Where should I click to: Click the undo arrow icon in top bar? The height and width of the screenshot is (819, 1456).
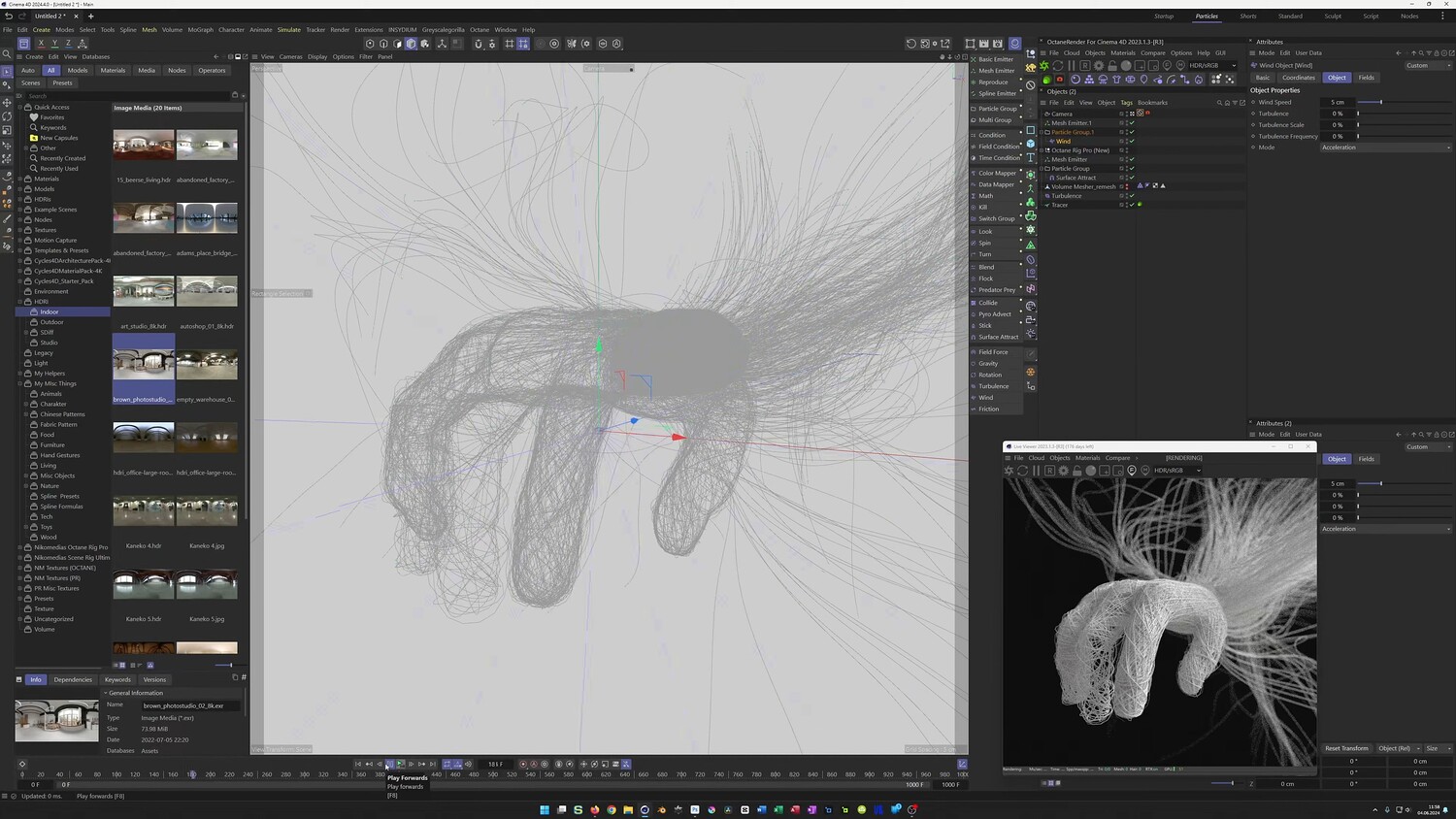[9, 16]
